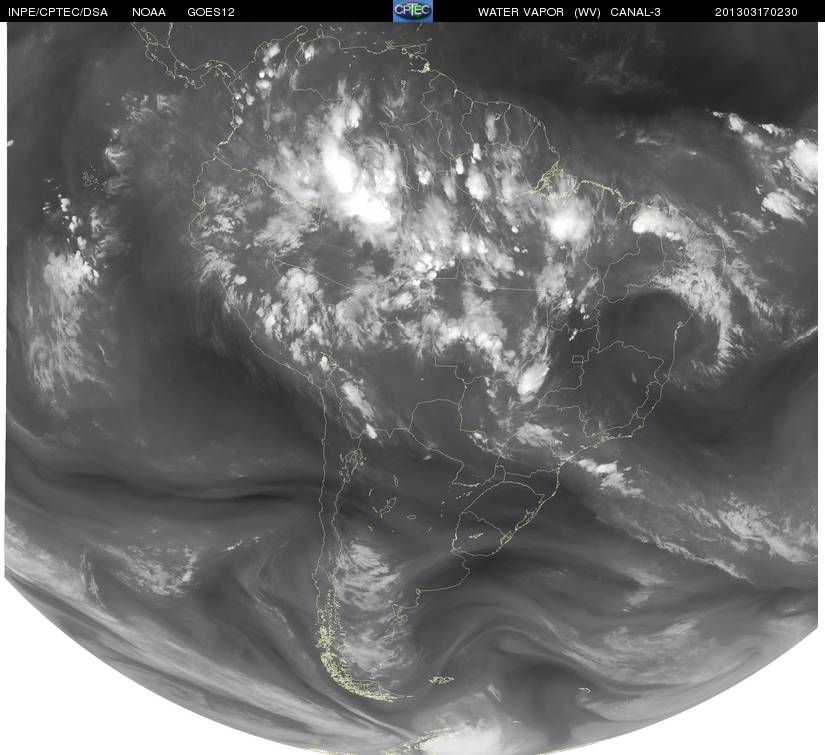825x755 pixels.
Task: Click the 201303170230 timestamp
Action: [756, 12]
